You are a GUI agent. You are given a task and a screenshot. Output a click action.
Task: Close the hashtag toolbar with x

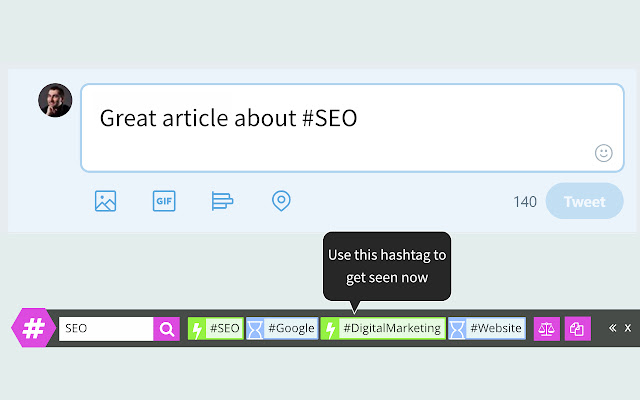coord(628,328)
